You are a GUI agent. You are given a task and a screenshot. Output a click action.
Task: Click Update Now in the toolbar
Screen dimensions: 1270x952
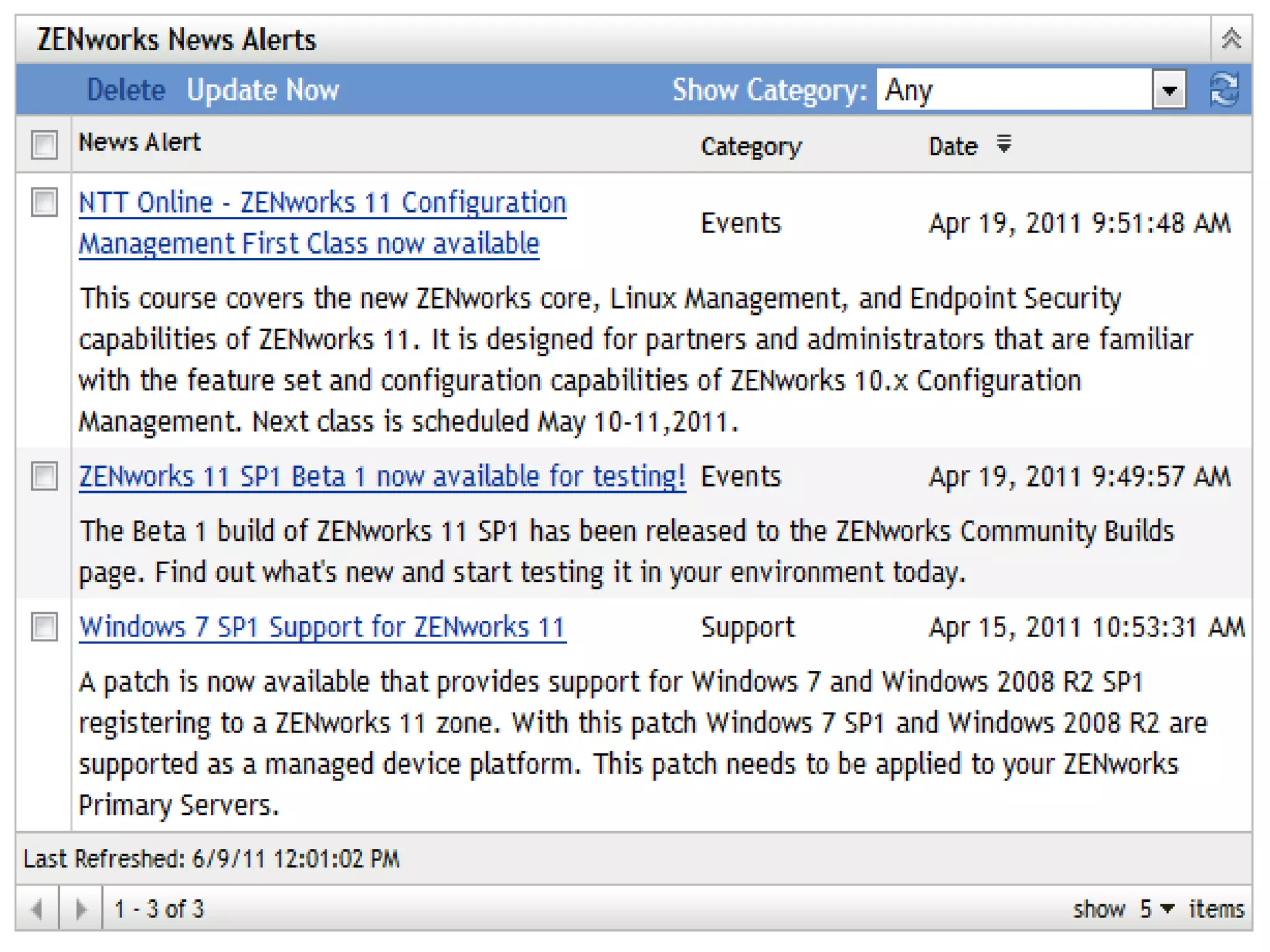click(263, 90)
